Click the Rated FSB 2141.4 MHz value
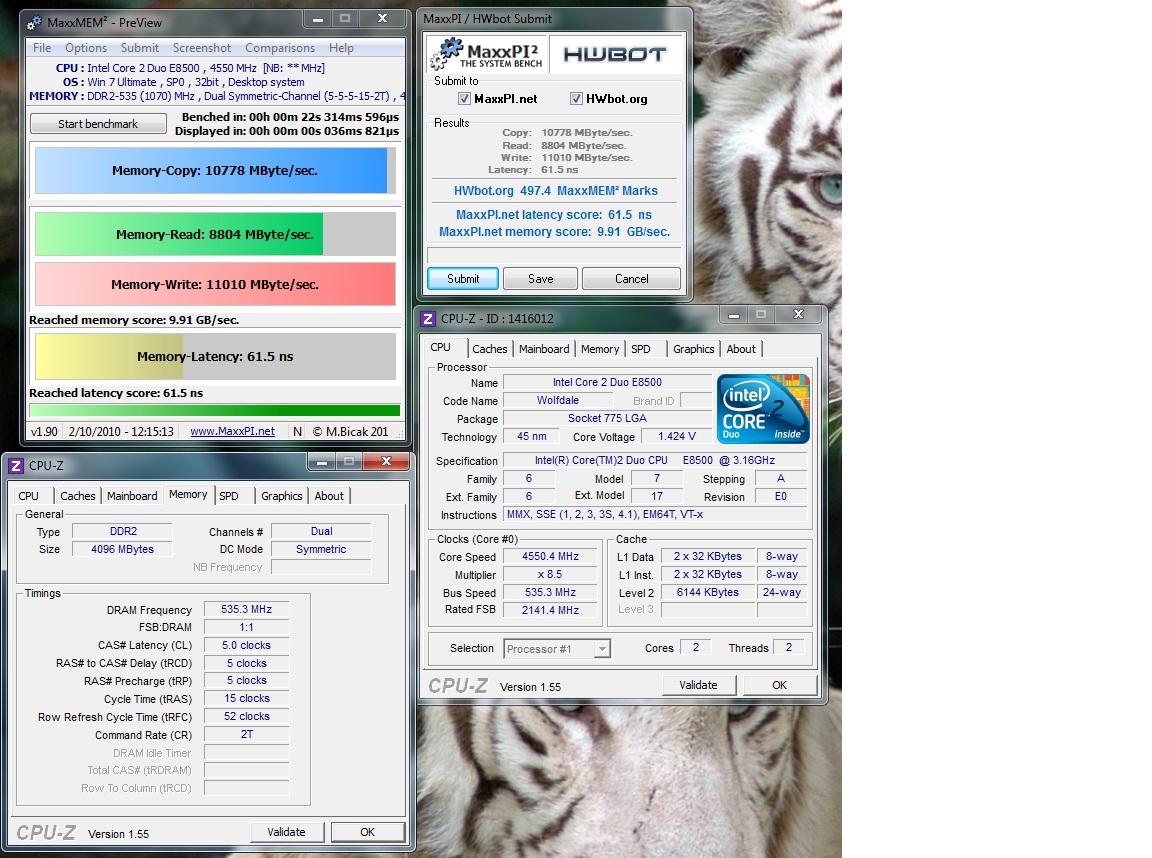Viewport: 1152px width, 858px height. (x=550, y=610)
